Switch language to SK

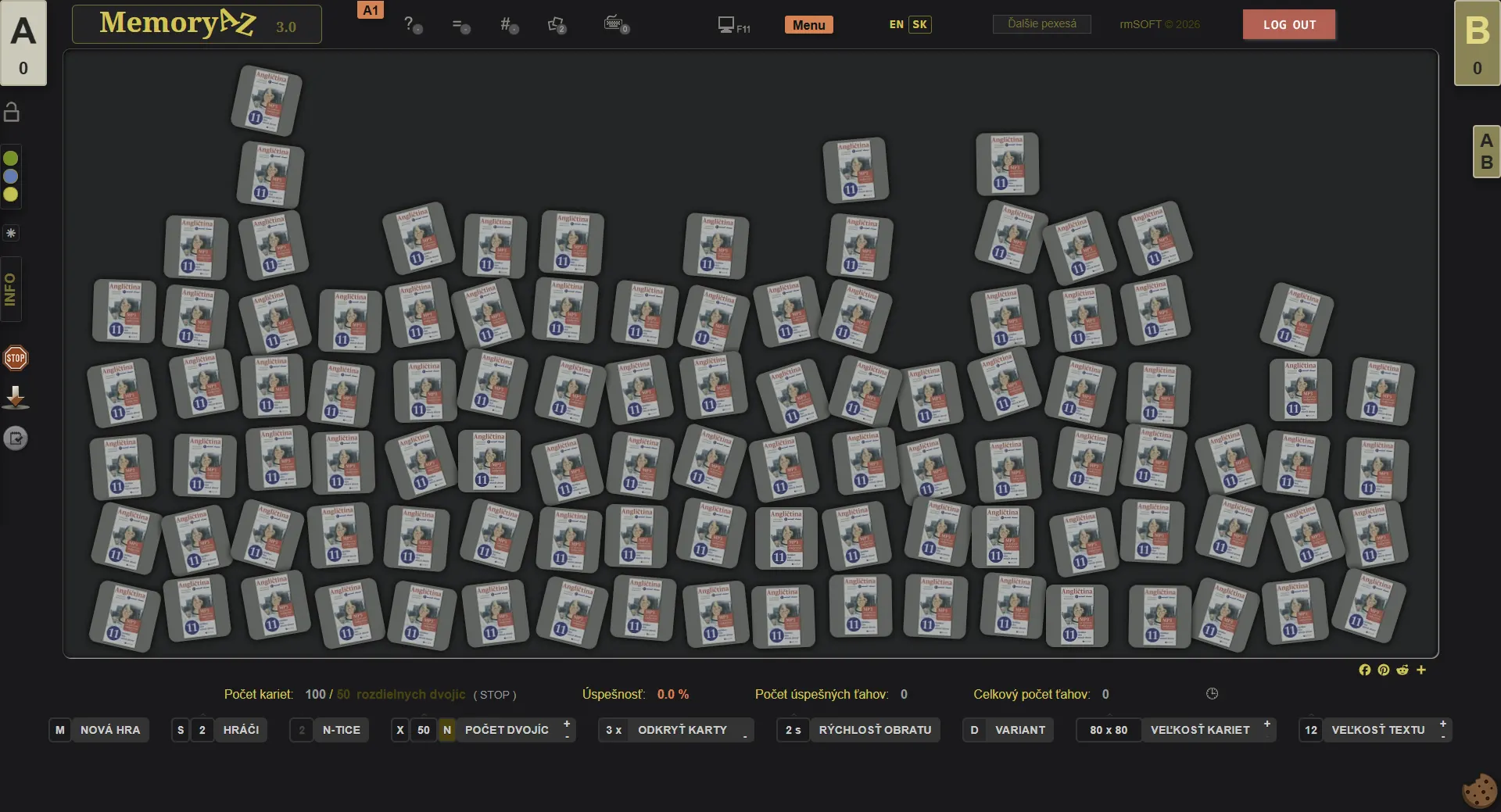pyautogui.click(x=920, y=24)
